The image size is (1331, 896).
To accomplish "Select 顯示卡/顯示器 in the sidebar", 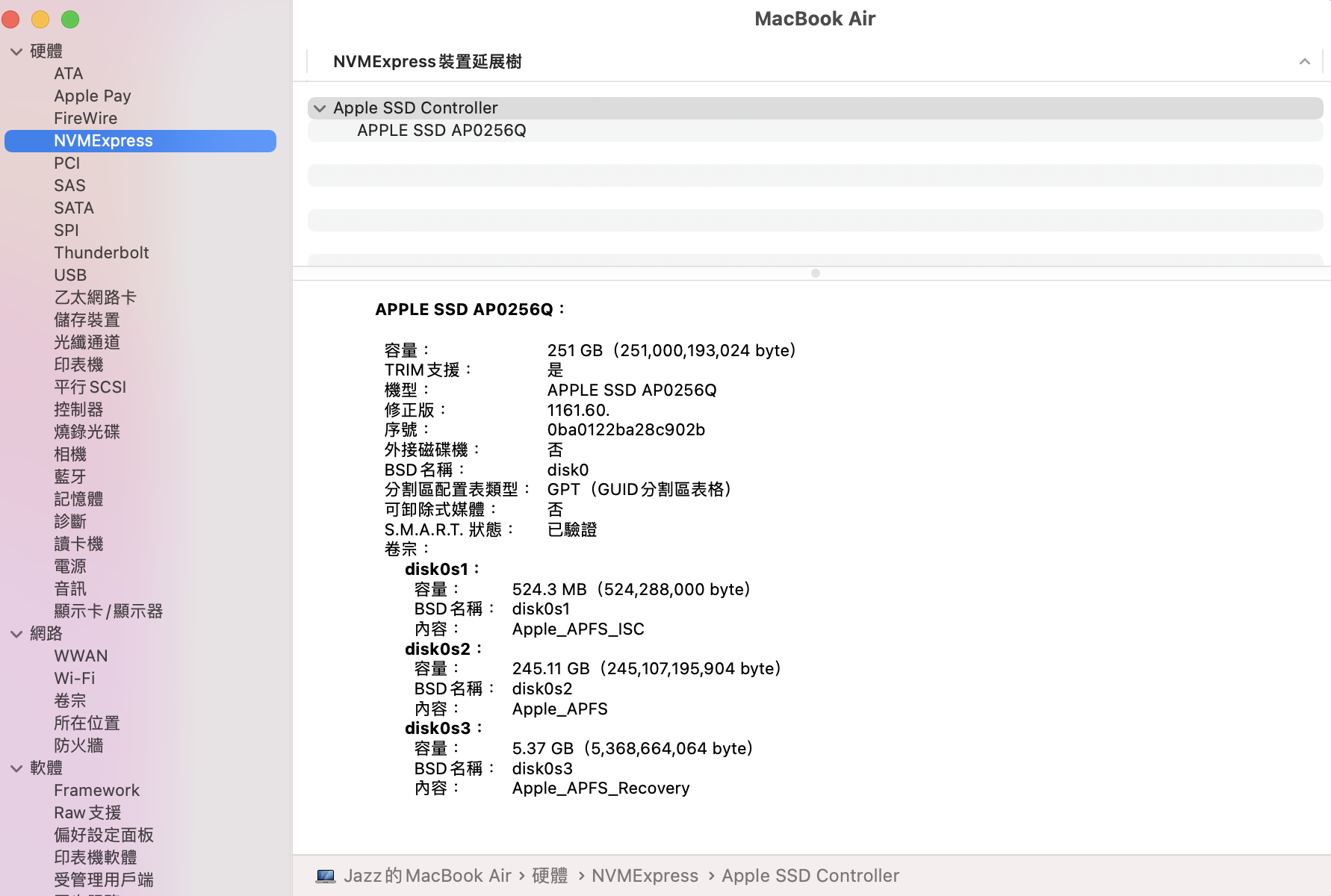I will [x=109, y=612].
